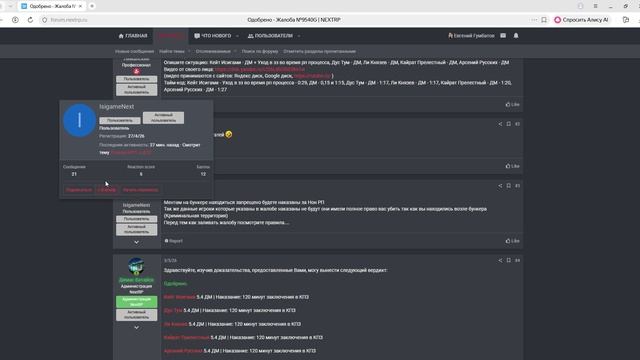Screen dimensions: 640x360
Task: Bookmark the post with the laughing emoji
Action: [509, 124]
